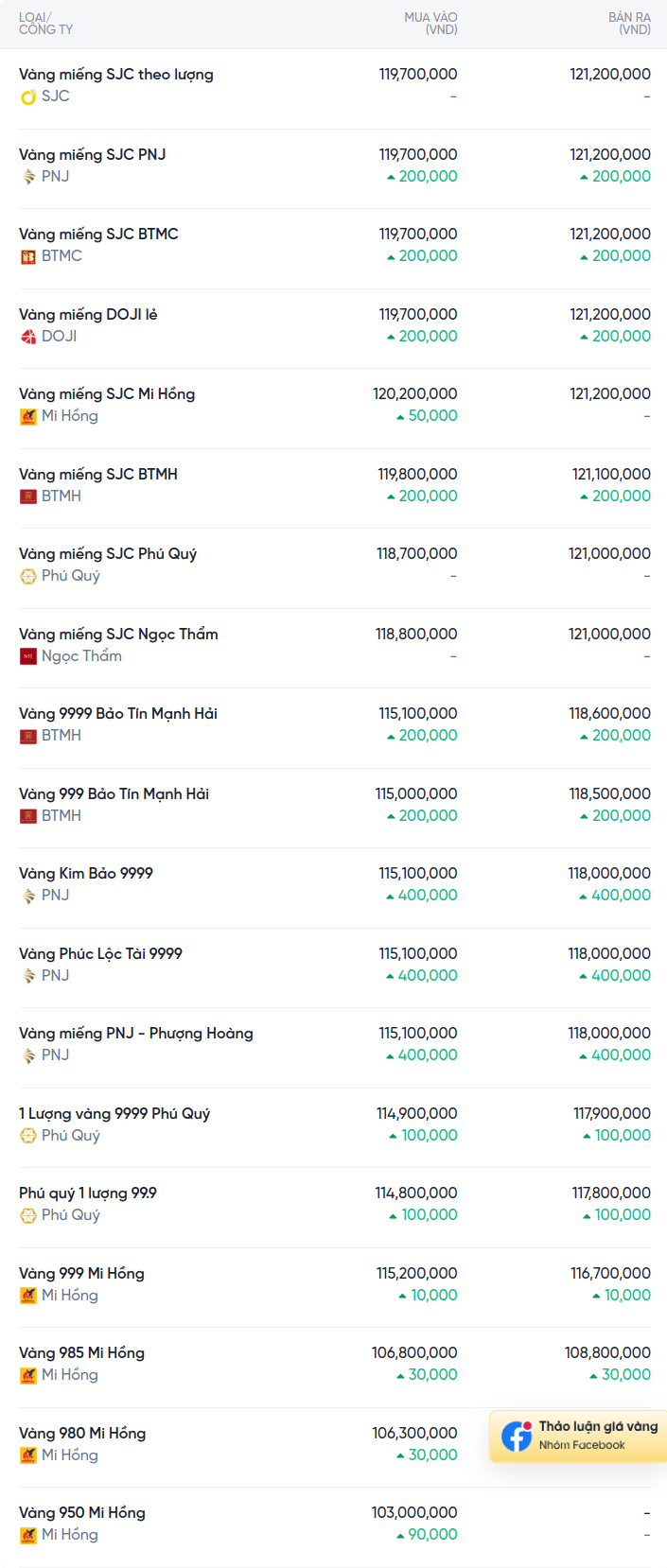667x1568 pixels.
Task: Click the BÁN RA column header
Action: [x=629, y=24]
